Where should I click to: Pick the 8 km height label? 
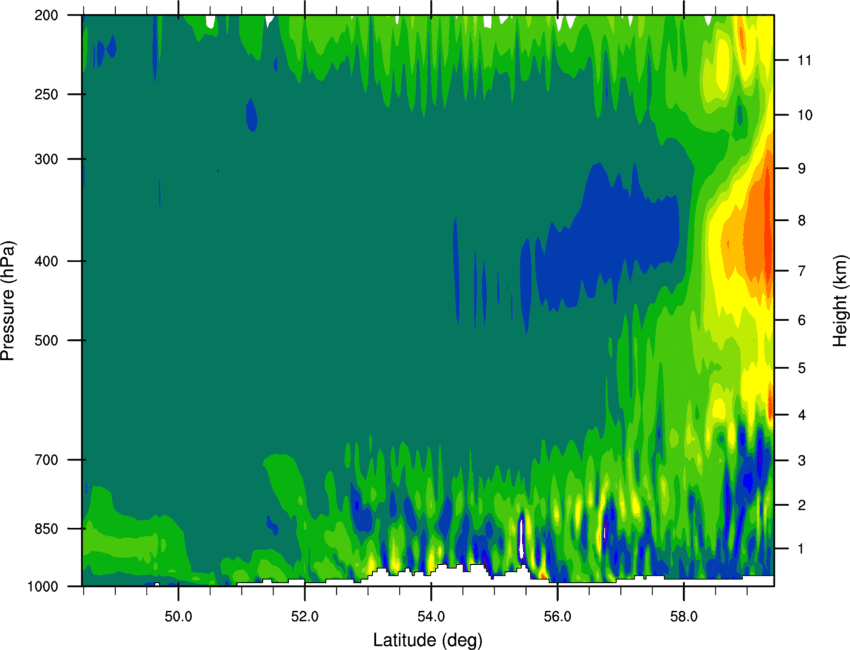click(x=801, y=221)
